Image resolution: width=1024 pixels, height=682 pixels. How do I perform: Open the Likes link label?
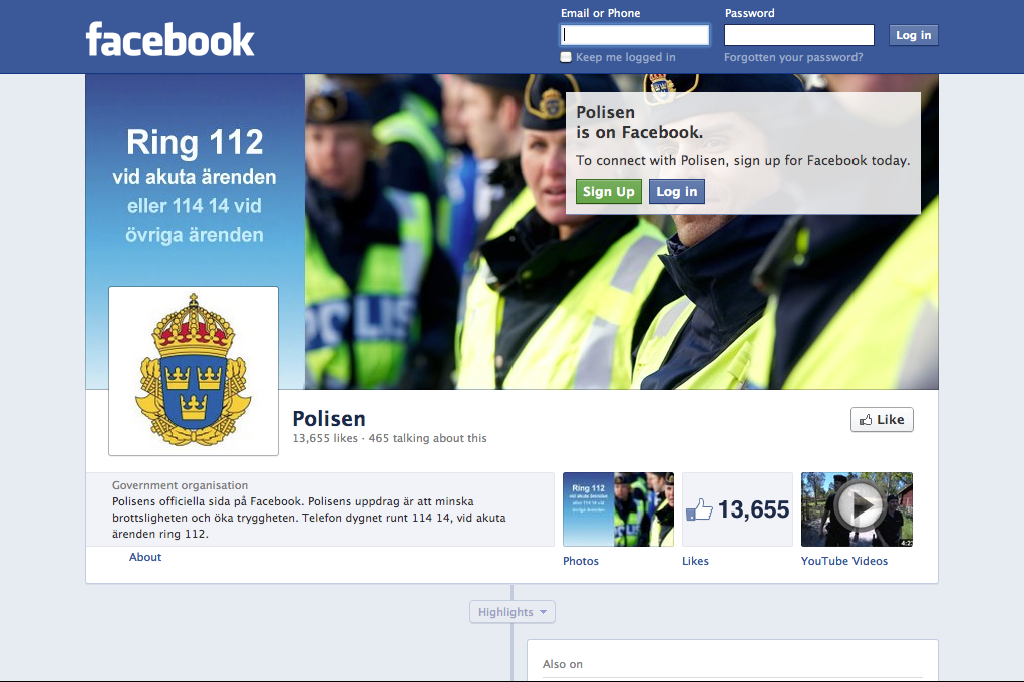(695, 561)
